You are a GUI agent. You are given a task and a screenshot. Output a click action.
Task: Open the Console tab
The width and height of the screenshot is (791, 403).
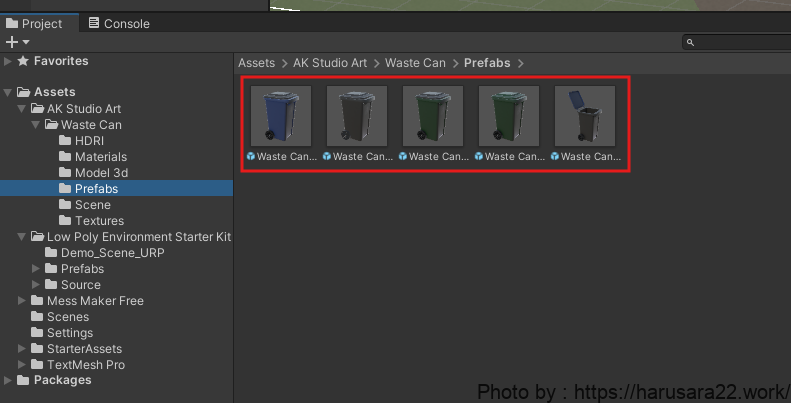pyautogui.click(x=118, y=23)
